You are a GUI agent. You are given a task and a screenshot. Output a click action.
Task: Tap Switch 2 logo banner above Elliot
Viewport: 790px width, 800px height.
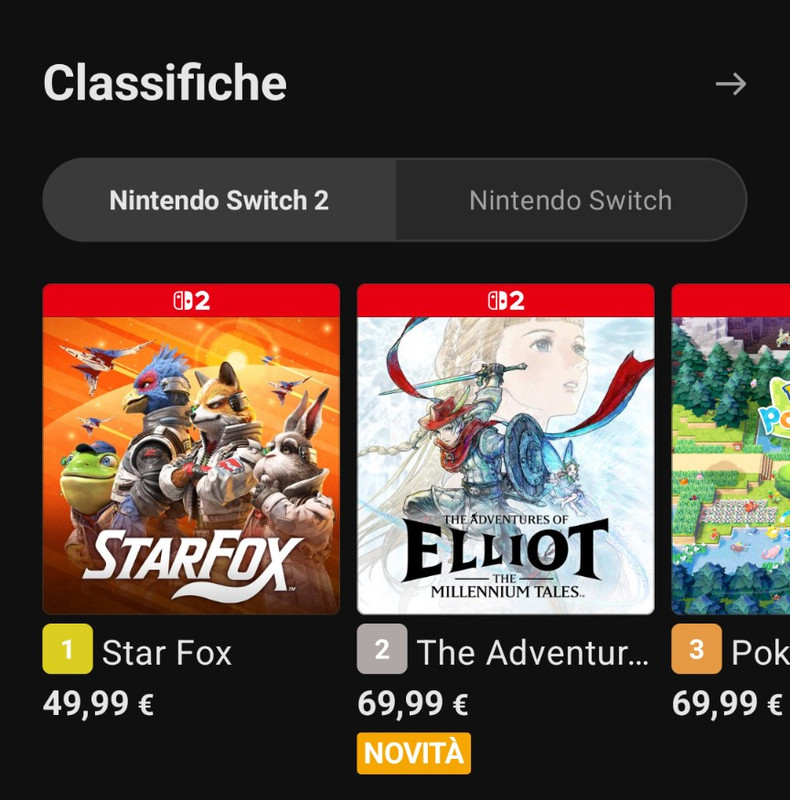(x=506, y=301)
